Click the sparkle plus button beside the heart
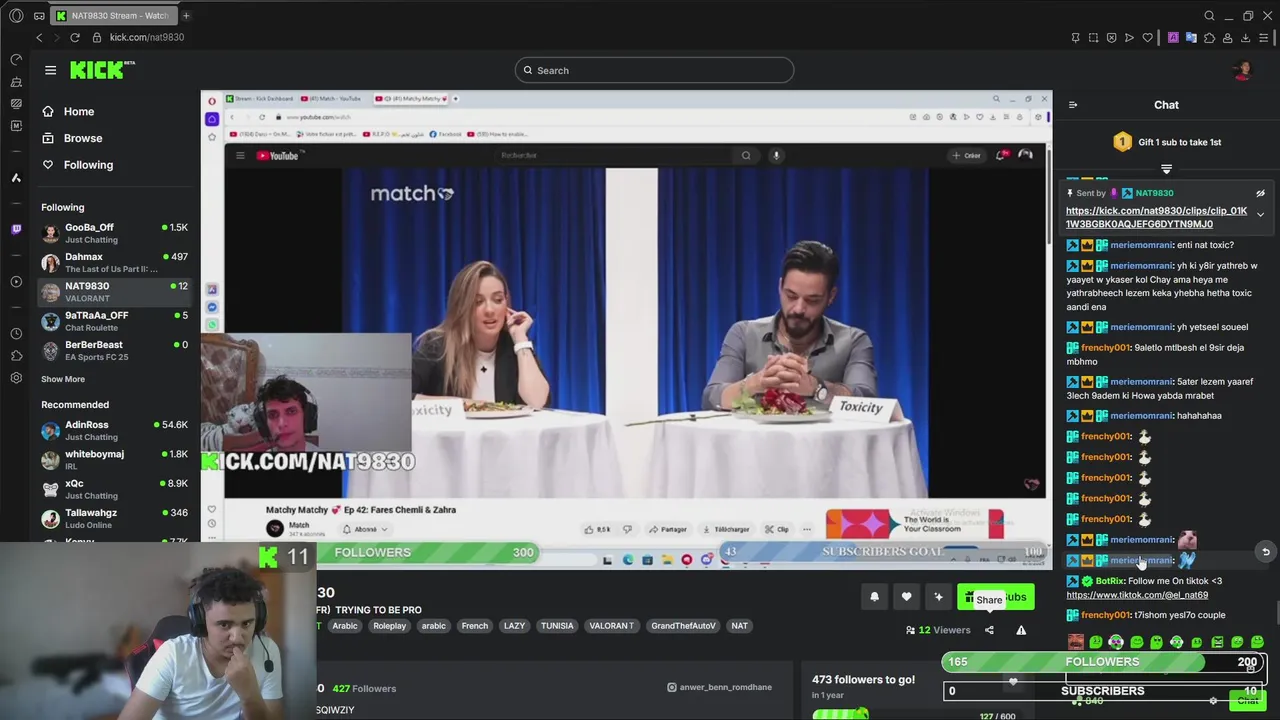1280x720 pixels. coord(938,597)
